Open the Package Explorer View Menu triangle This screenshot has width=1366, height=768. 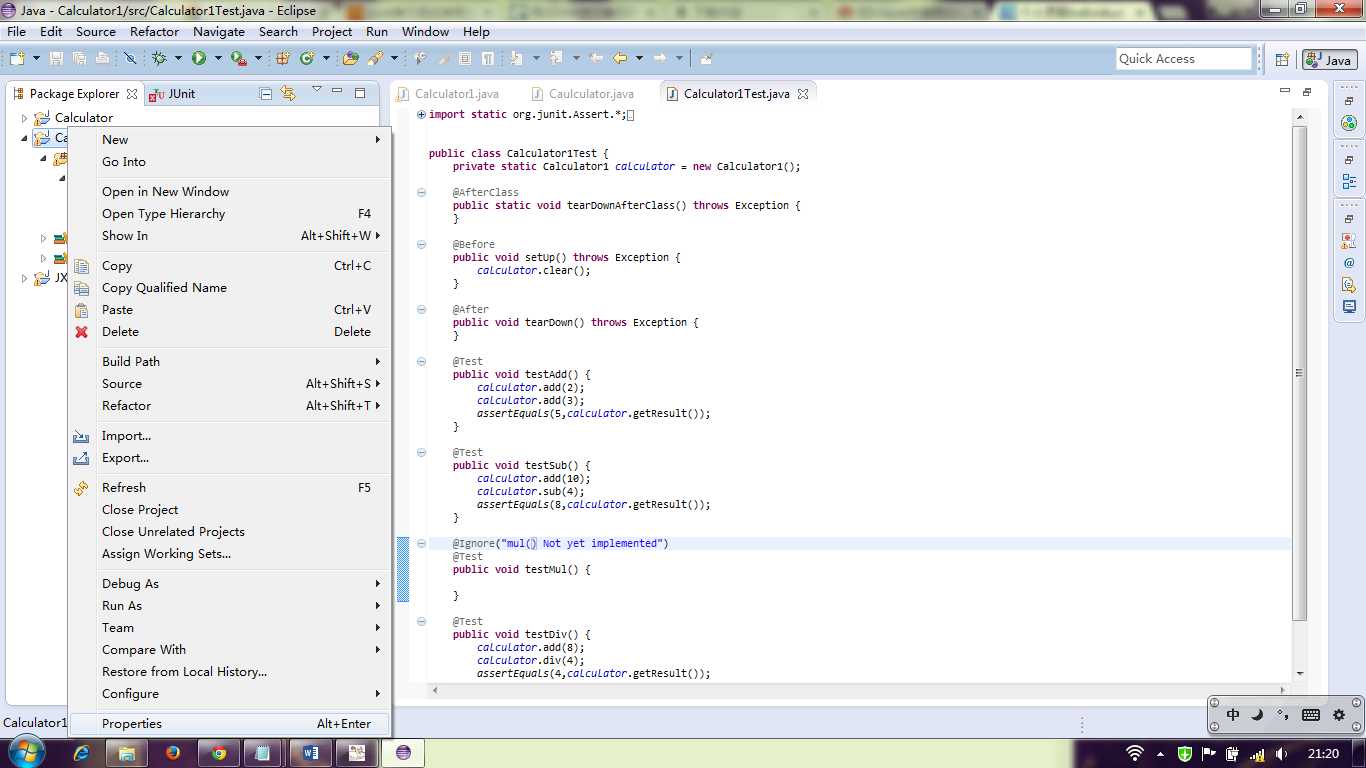point(316,89)
